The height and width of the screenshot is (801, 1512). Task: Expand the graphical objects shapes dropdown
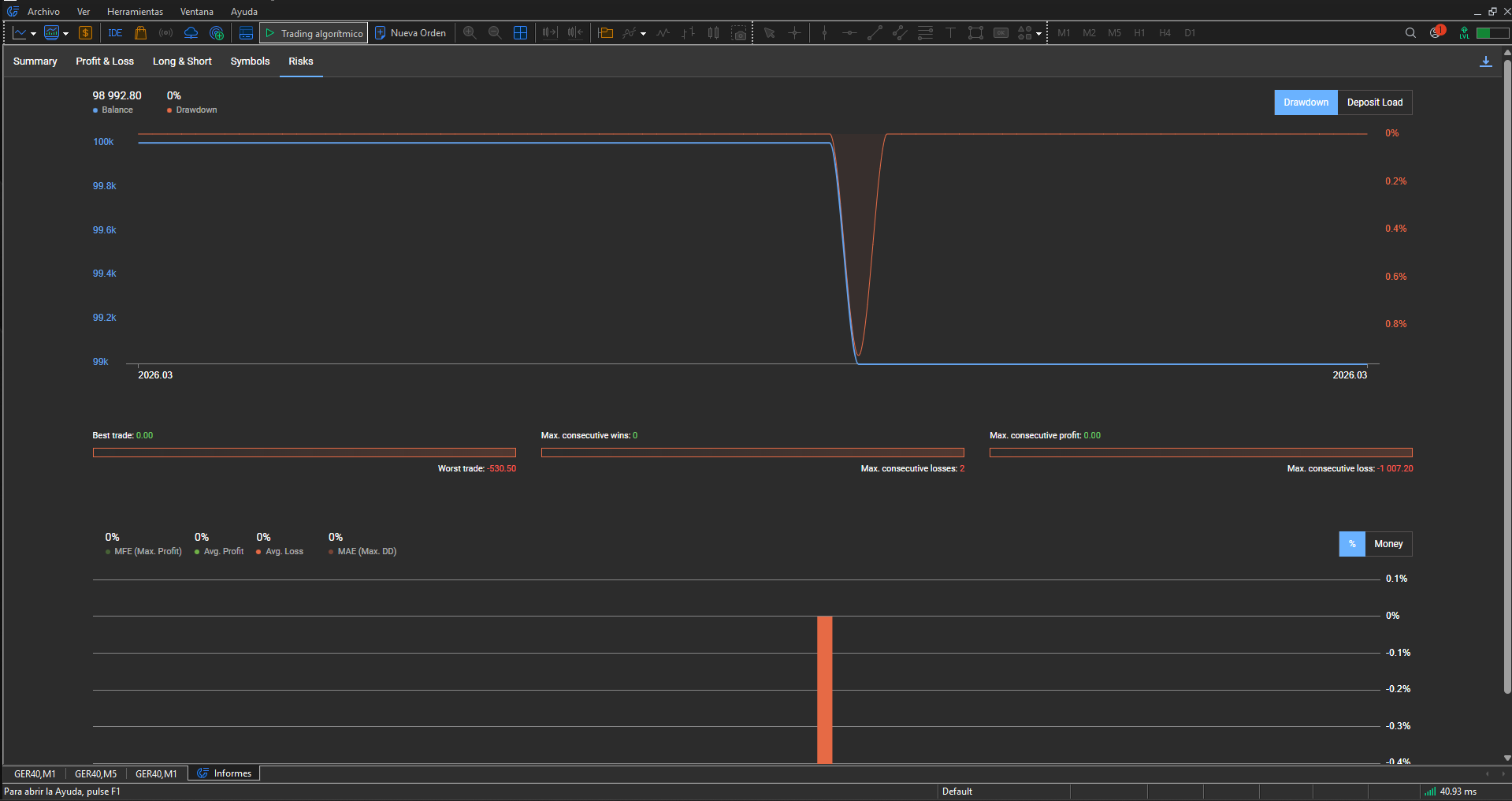[1038, 34]
